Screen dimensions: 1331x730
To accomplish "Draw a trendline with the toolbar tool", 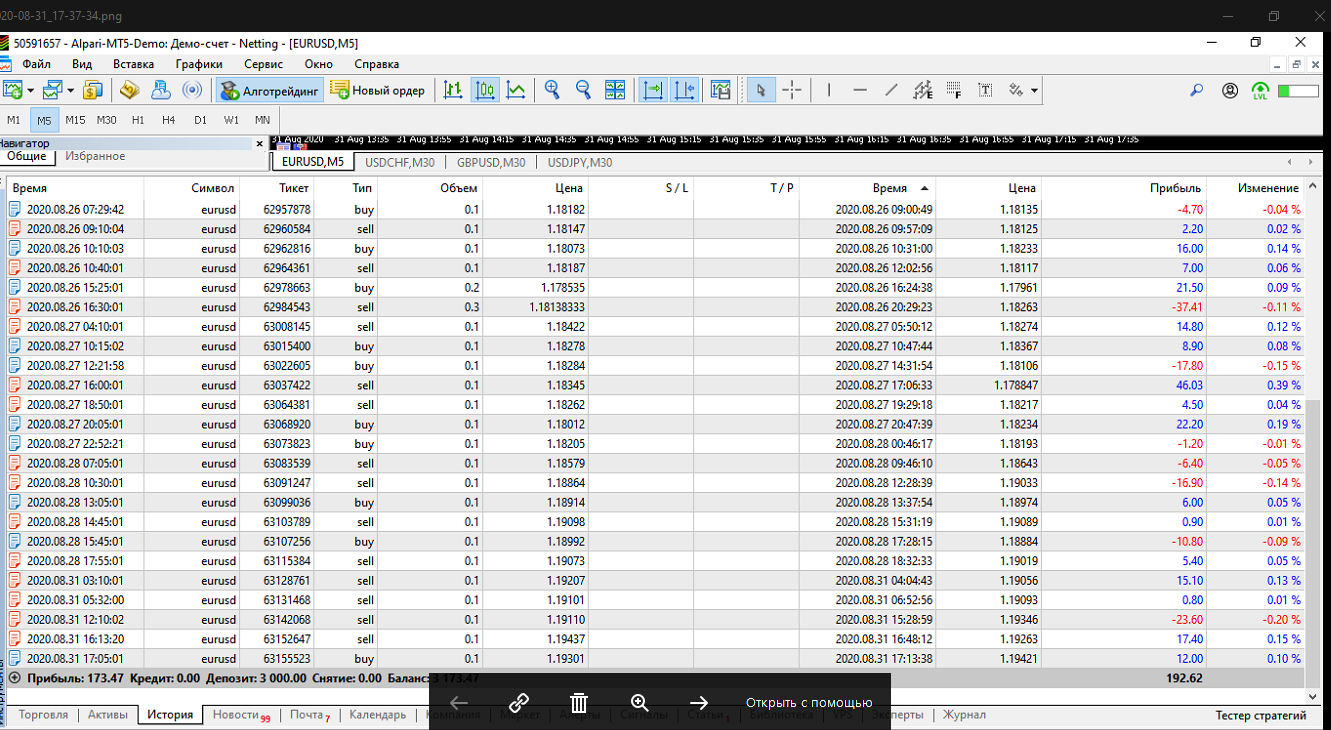I will (891, 90).
